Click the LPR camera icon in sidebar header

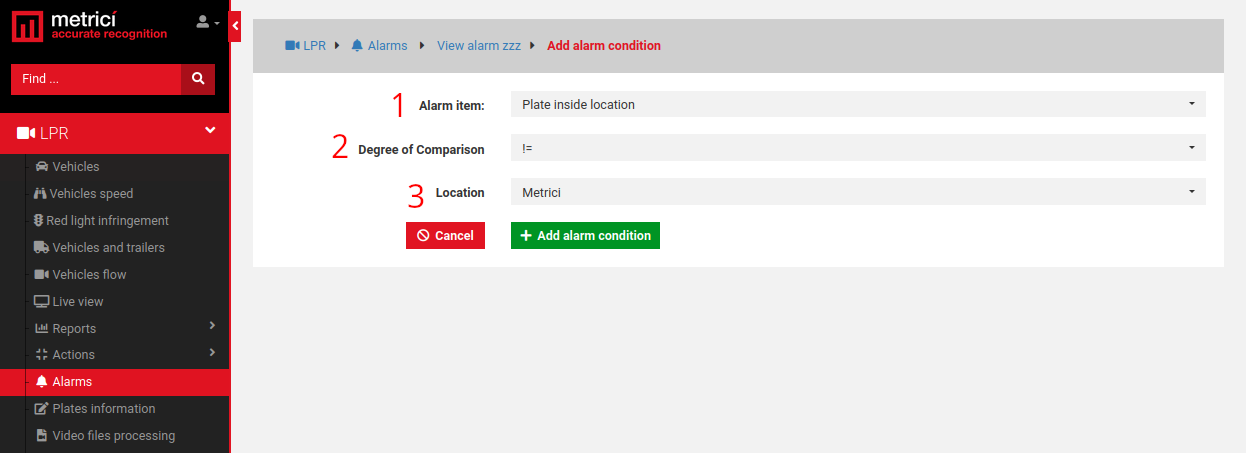pos(26,133)
